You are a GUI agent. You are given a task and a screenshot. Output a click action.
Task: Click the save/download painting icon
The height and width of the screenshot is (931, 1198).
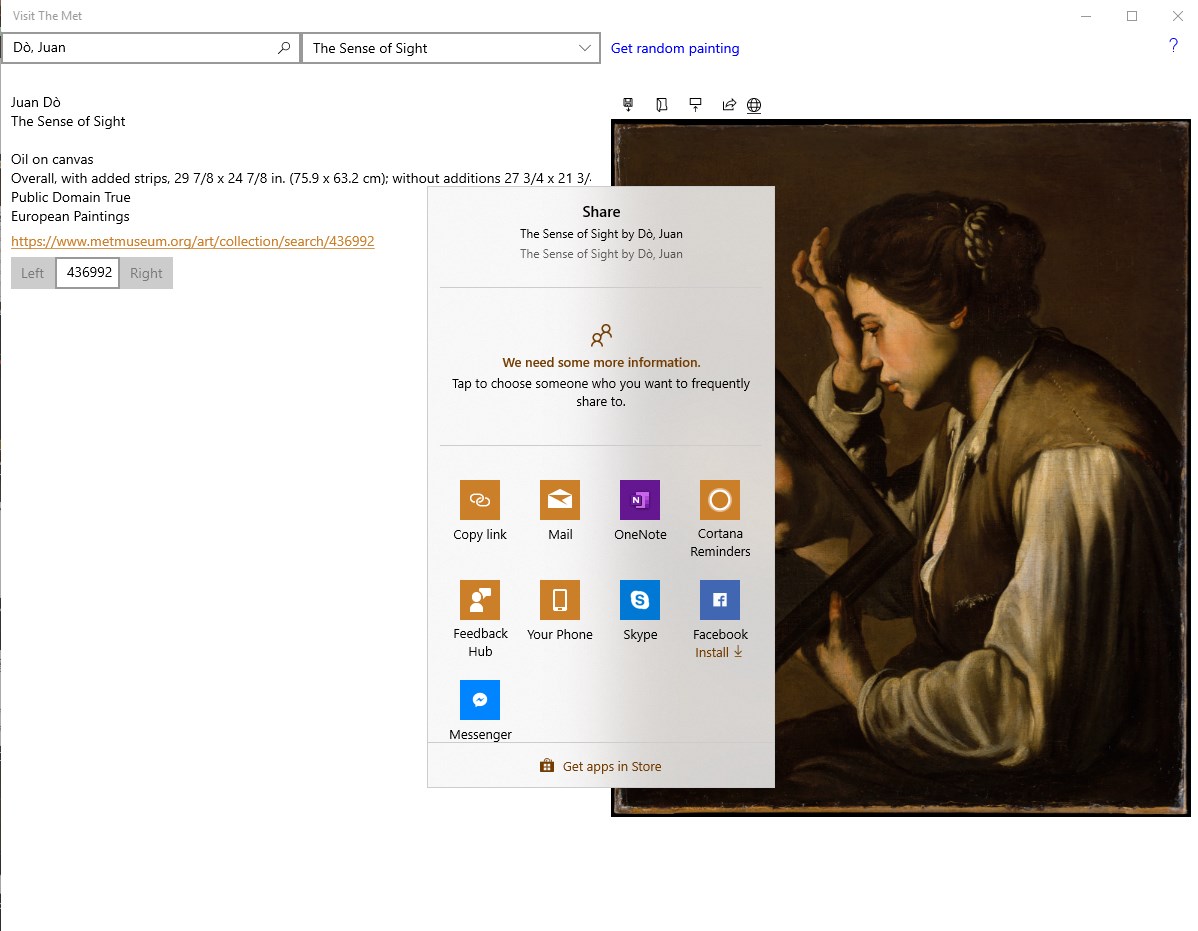click(x=628, y=105)
